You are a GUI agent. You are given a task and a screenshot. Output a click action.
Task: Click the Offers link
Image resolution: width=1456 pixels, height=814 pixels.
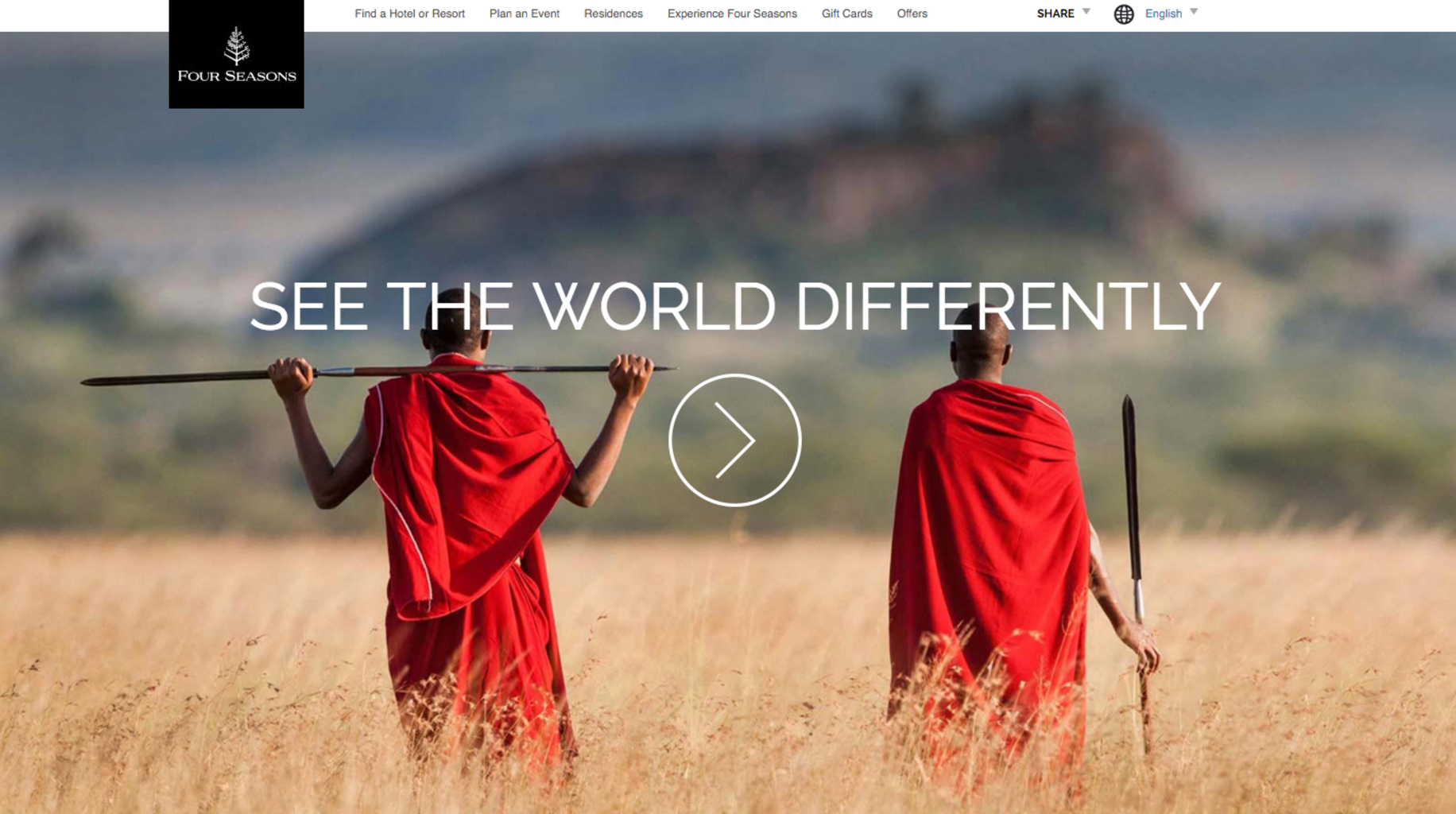coord(912,14)
